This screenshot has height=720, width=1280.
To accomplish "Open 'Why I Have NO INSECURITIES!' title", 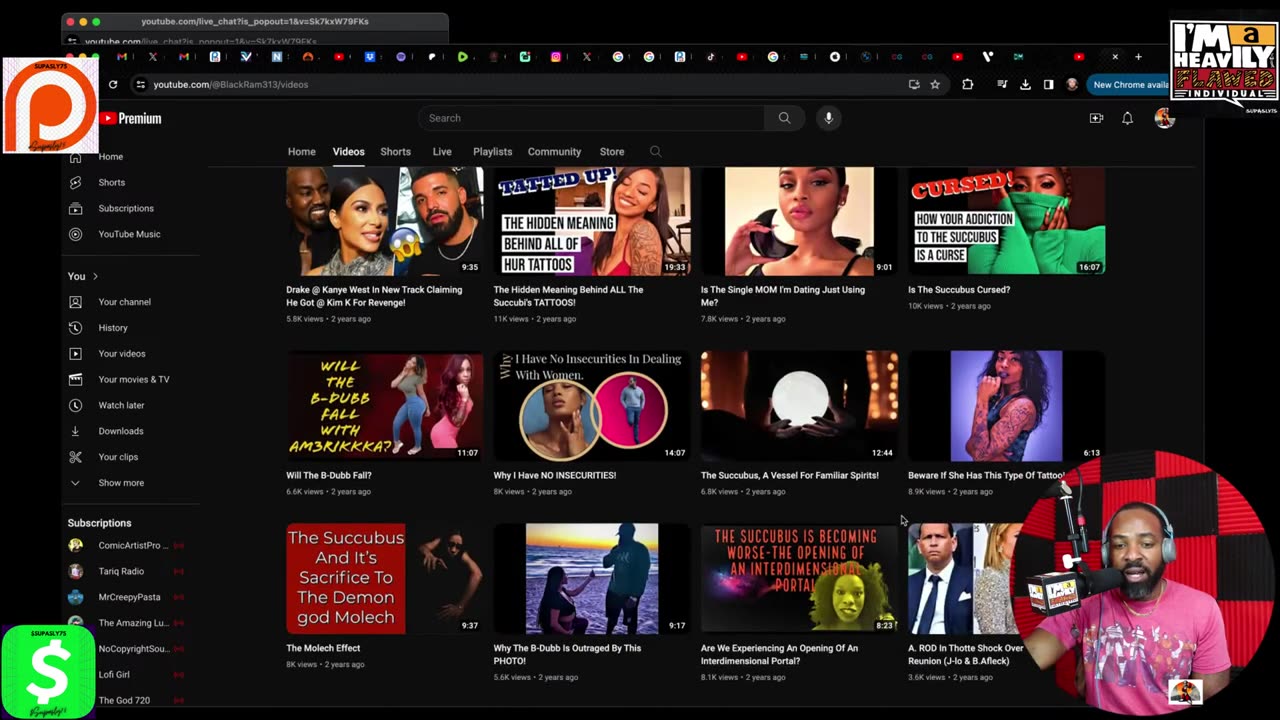I will click(x=555, y=475).
